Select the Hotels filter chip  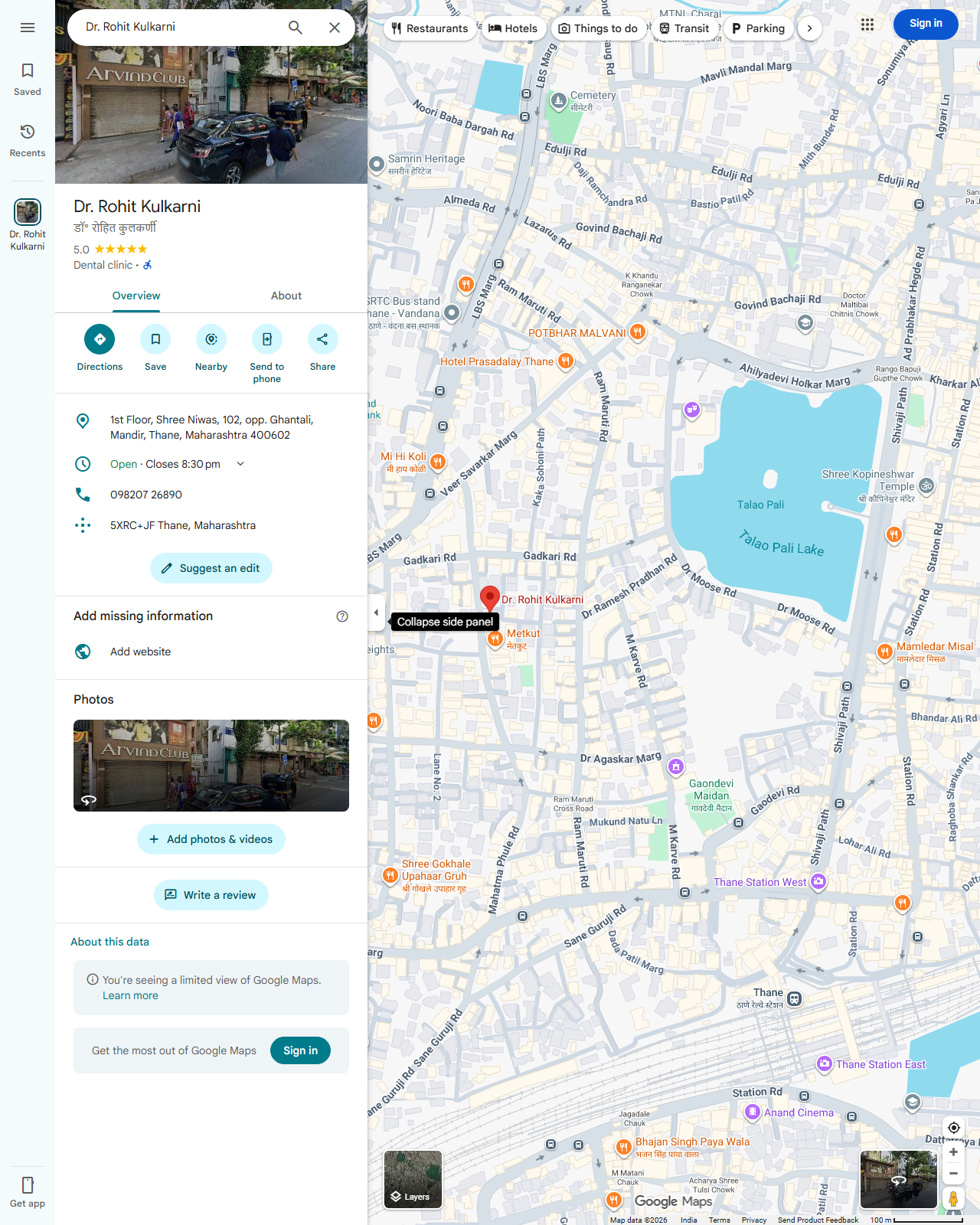pyautogui.click(x=513, y=28)
